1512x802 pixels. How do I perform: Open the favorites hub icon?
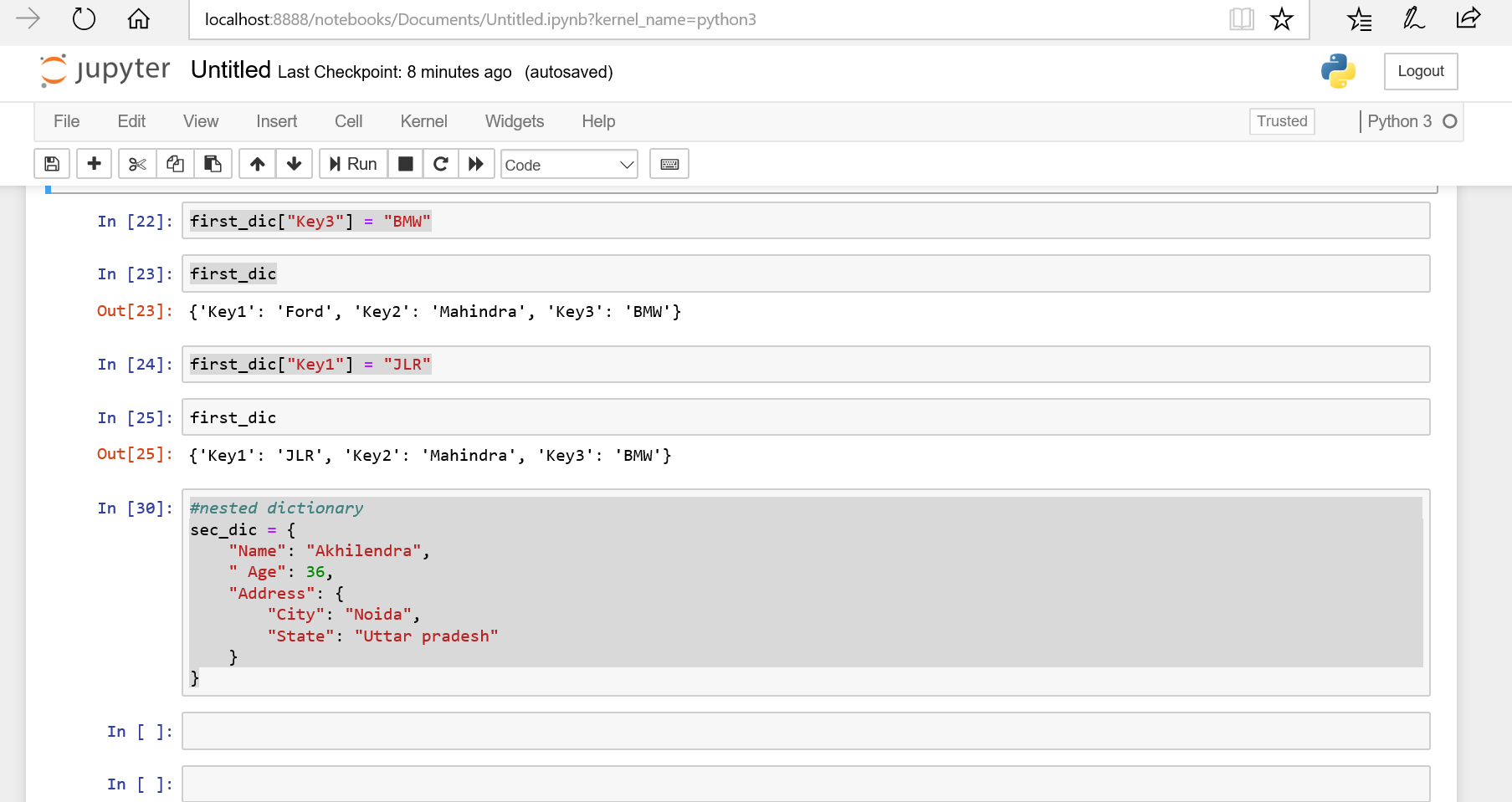[1360, 18]
